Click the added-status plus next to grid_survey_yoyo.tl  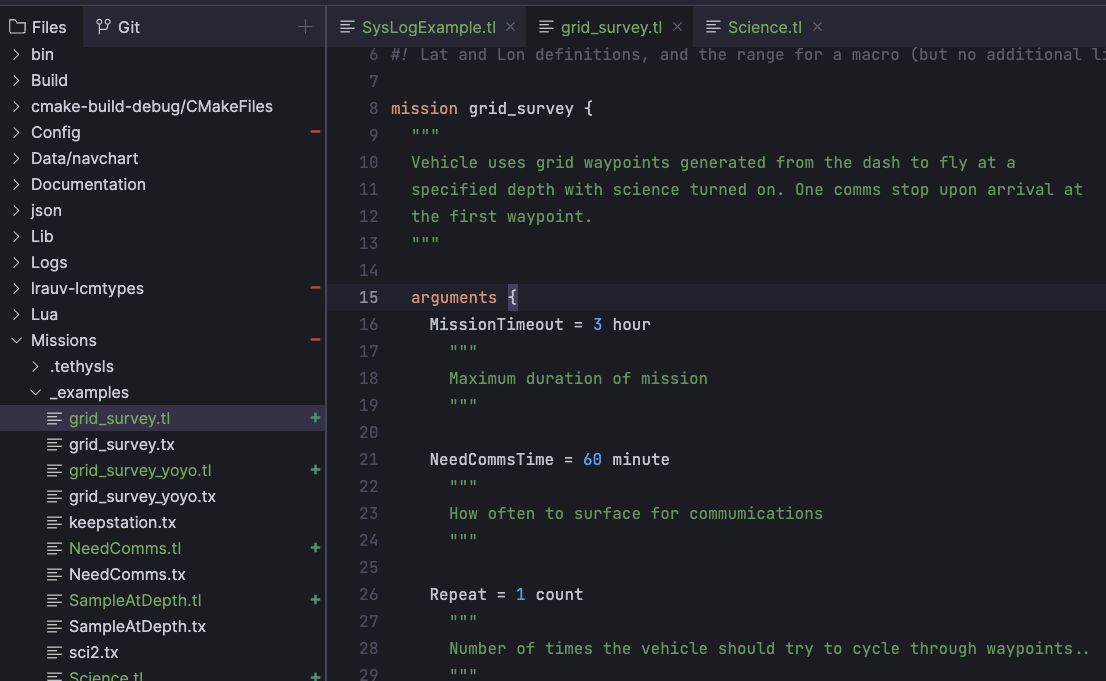pos(315,470)
